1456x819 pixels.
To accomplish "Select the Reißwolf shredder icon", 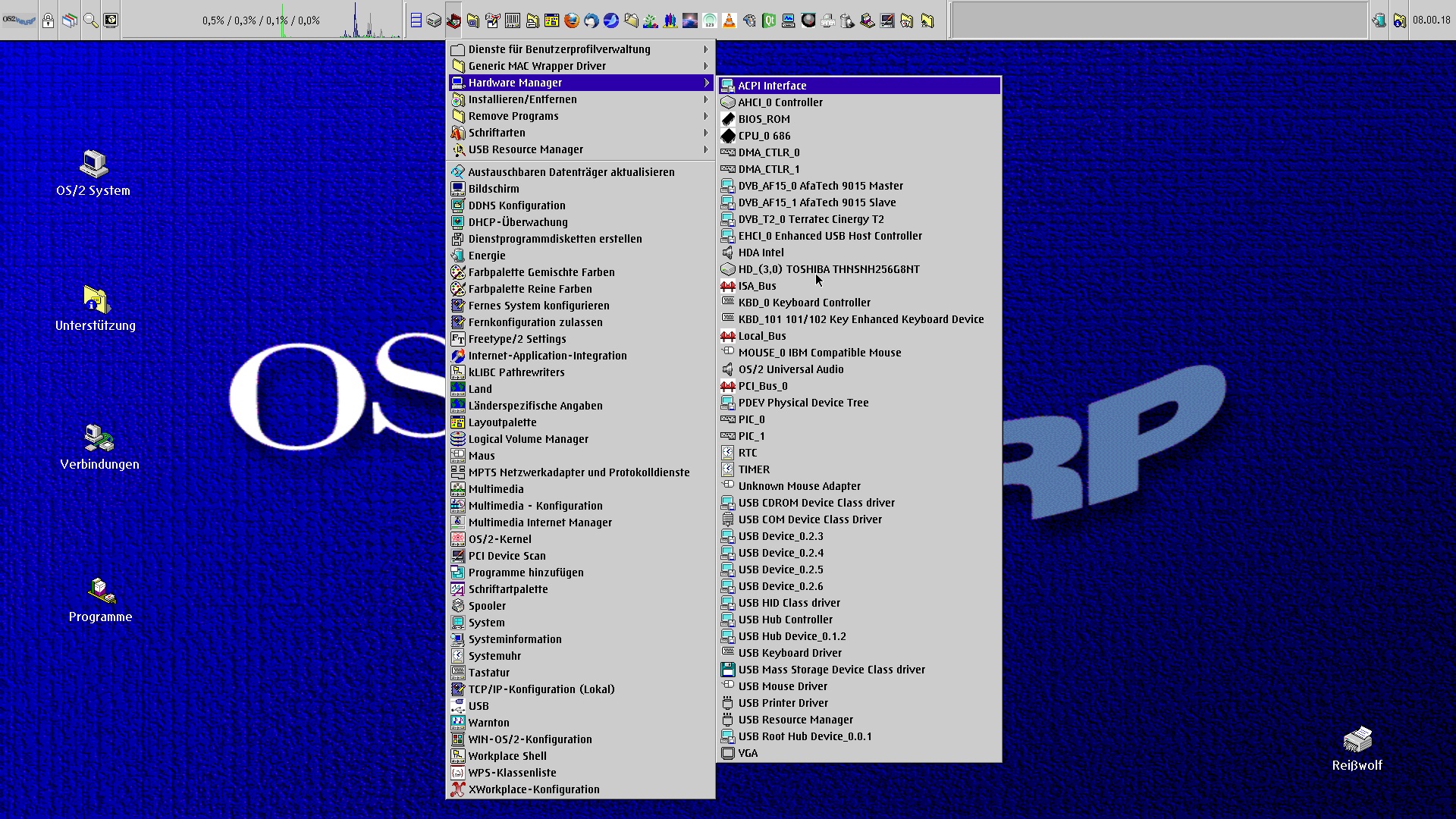I will coord(1357,749).
